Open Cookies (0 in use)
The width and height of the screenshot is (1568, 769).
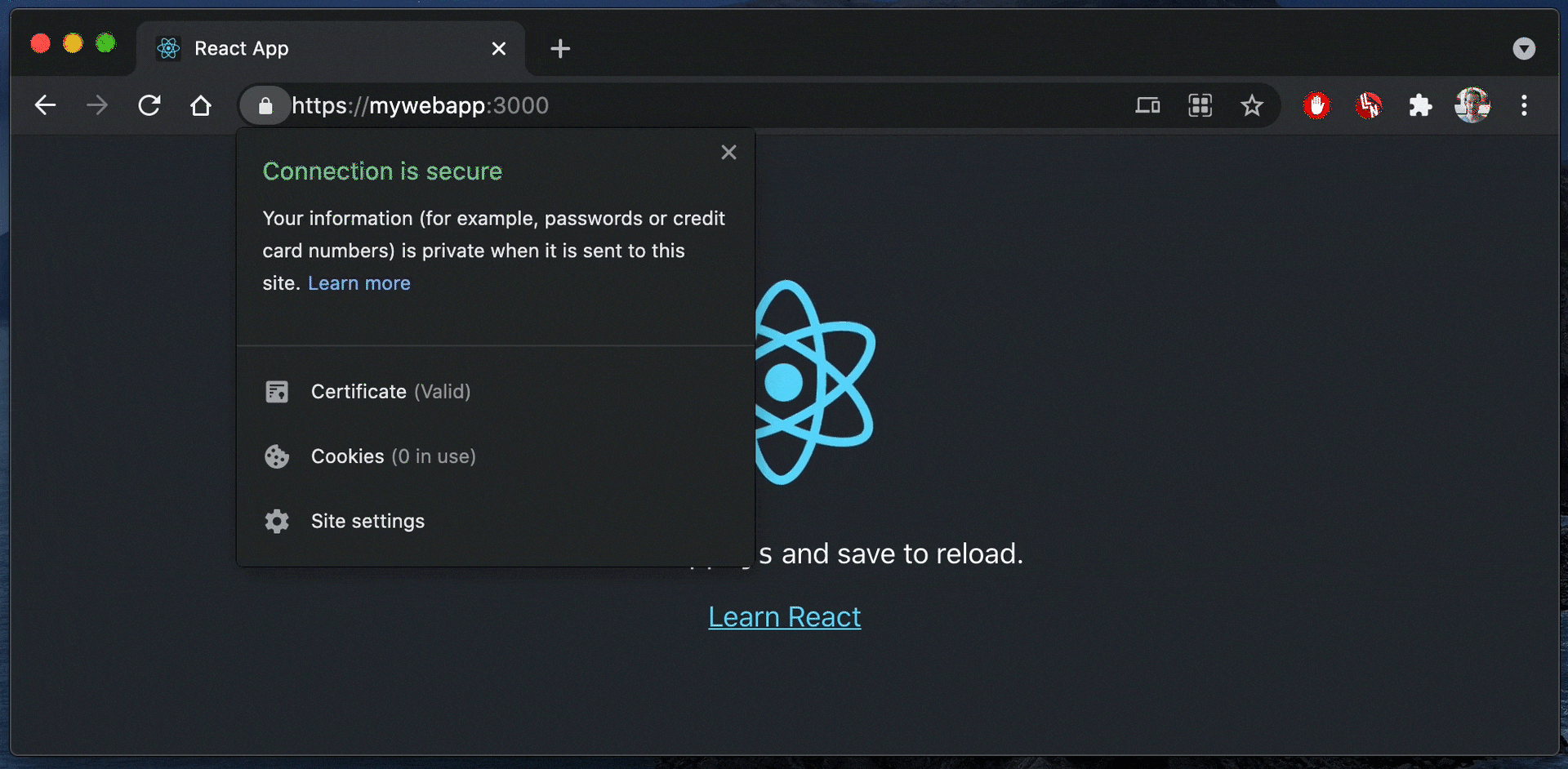pyautogui.click(x=496, y=456)
